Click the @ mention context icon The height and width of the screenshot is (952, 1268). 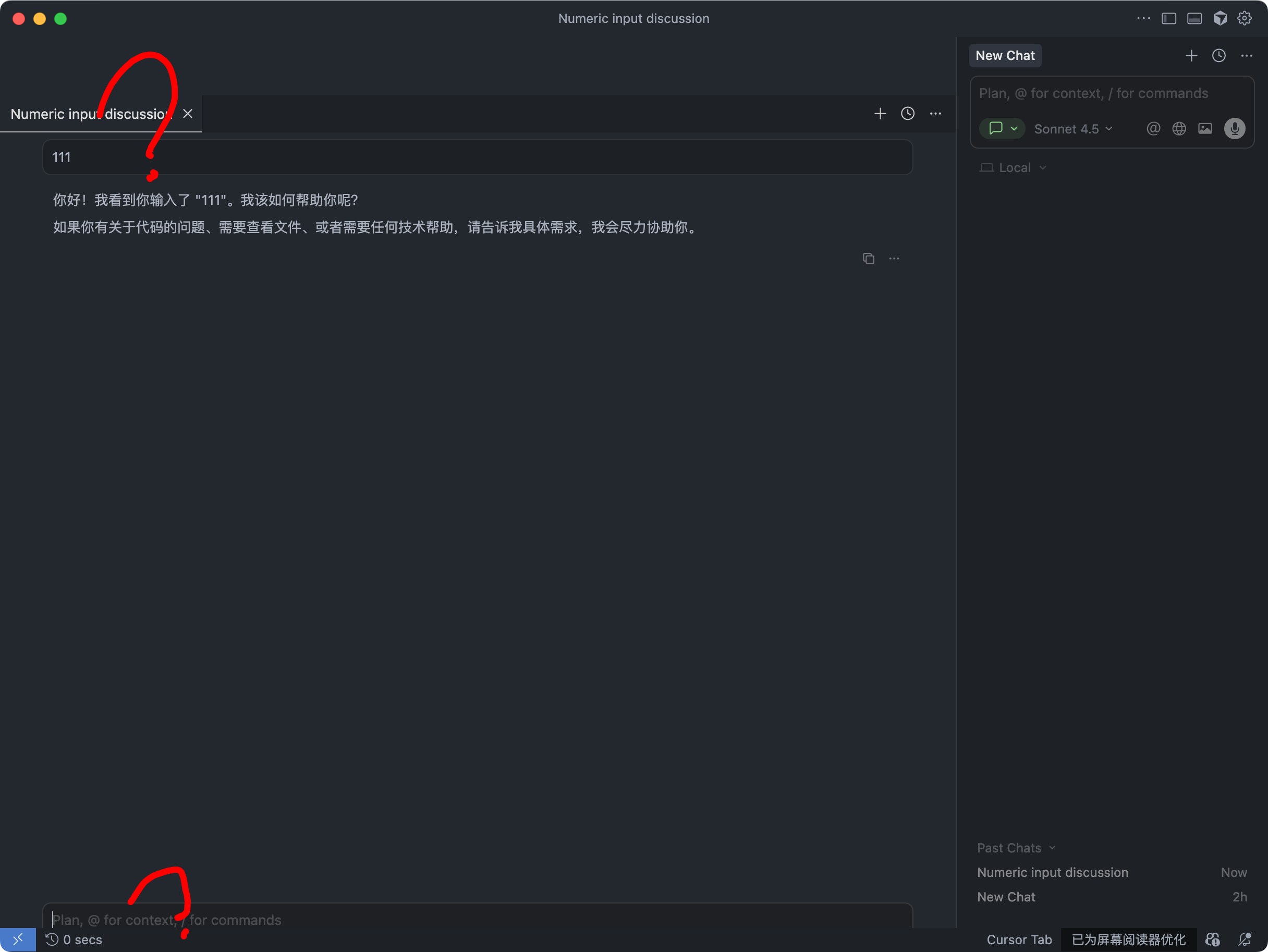tap(1153, 128)
